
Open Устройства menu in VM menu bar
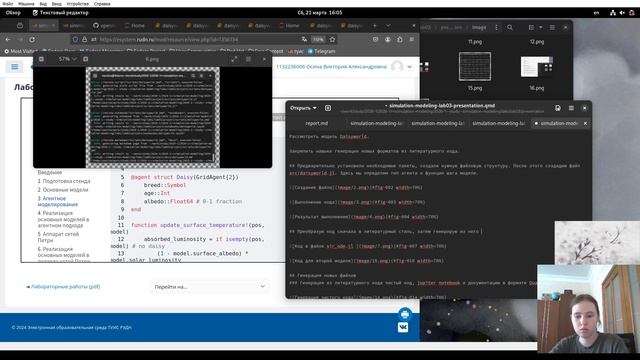(78, 4)
